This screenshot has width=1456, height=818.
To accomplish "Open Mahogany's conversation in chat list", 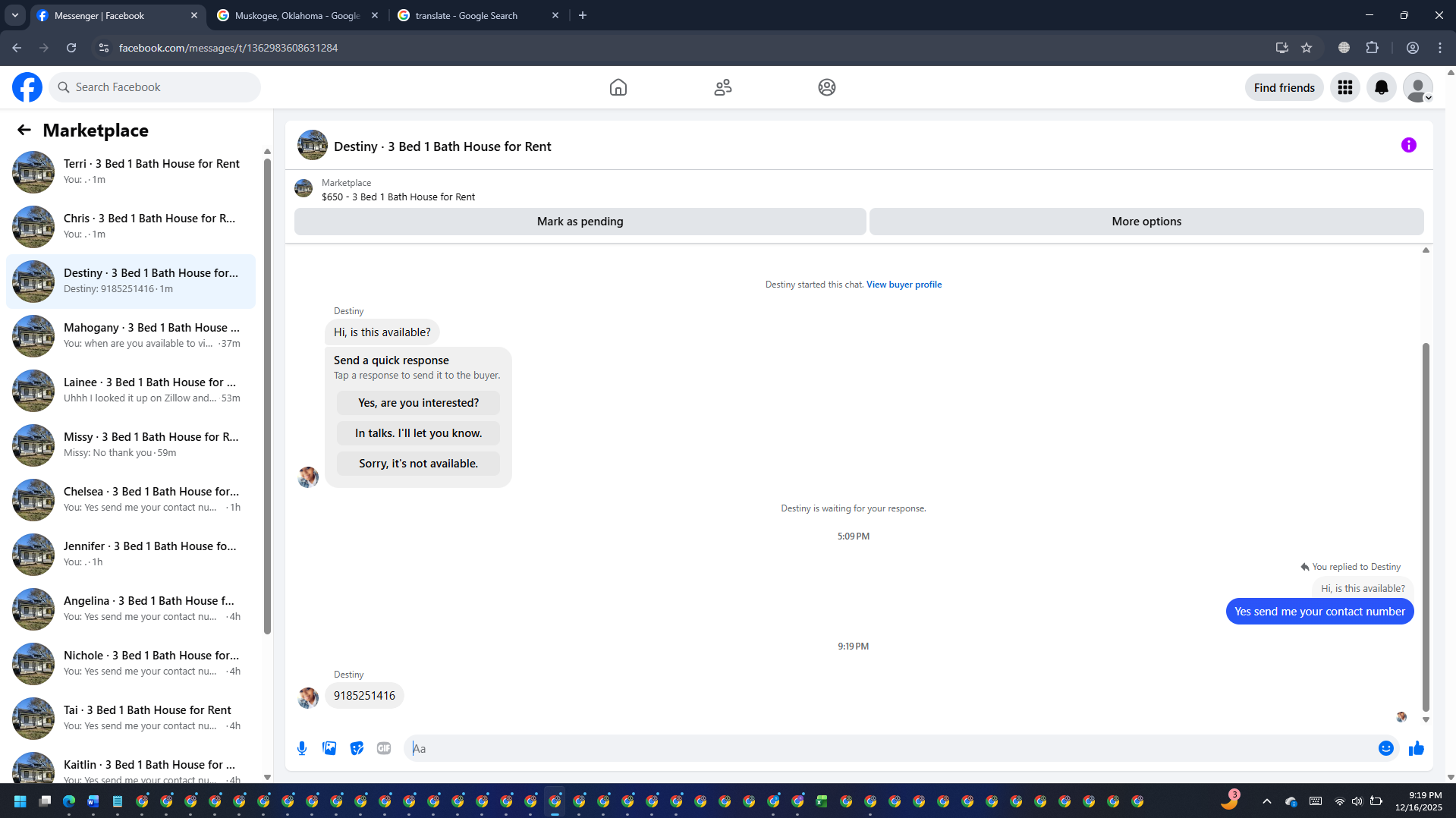I will click(131, 336).
